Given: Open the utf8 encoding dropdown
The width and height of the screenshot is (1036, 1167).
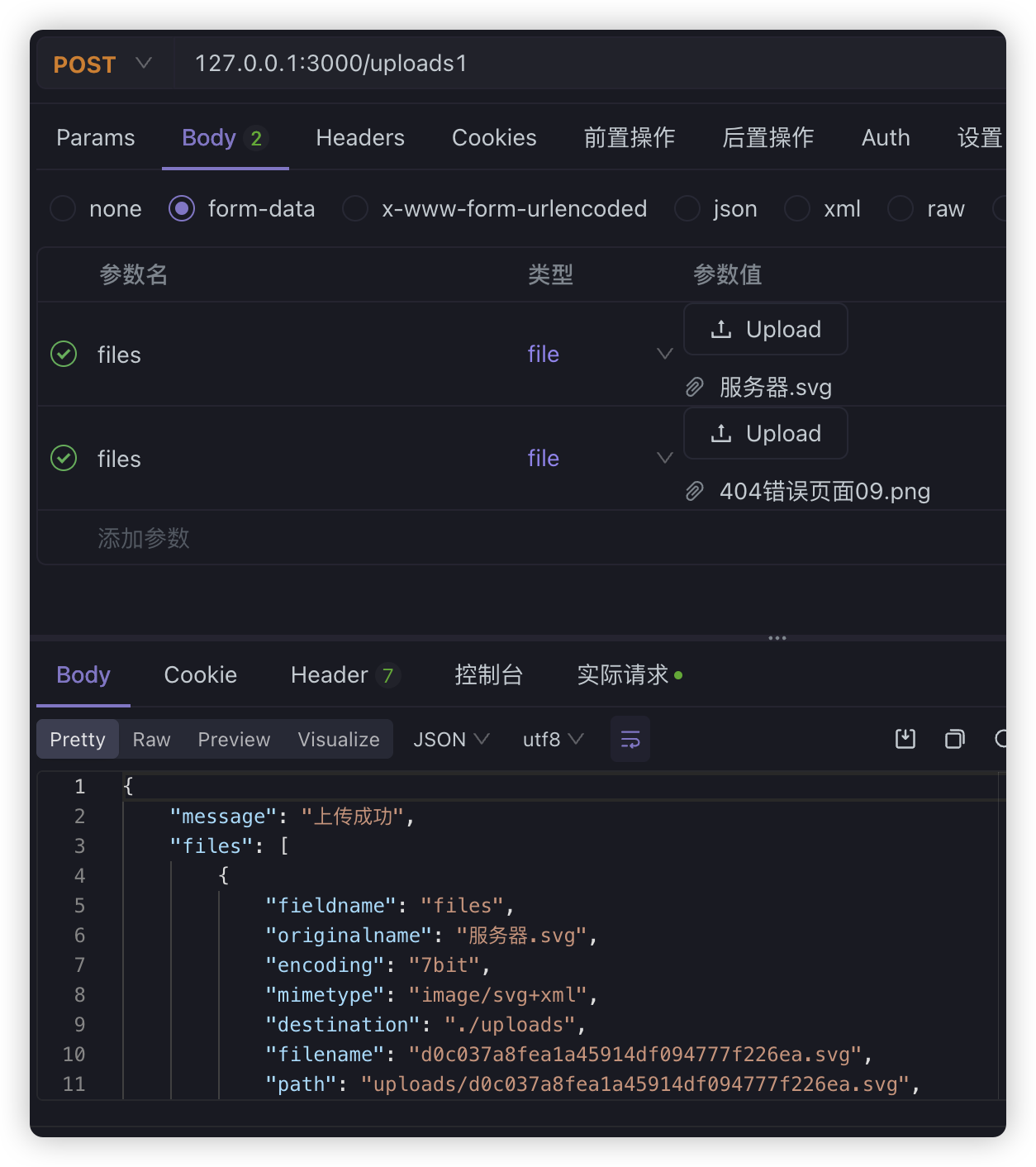Looking at the screenshot, I should (552, 739).
